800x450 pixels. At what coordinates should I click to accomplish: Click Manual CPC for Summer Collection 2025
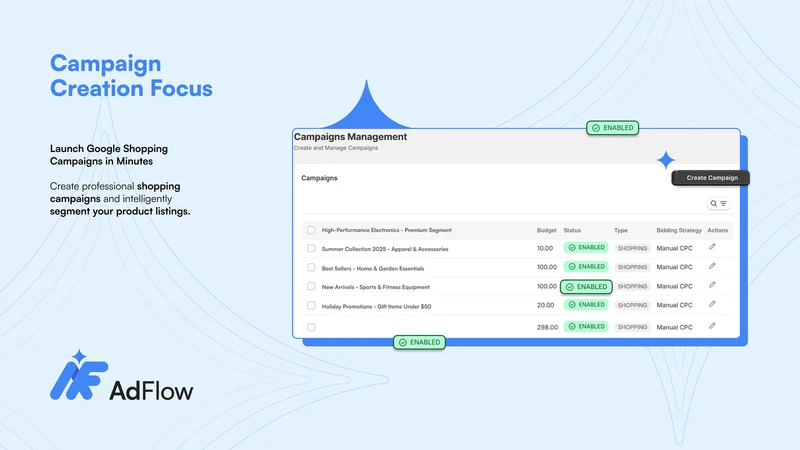[674, 248]
